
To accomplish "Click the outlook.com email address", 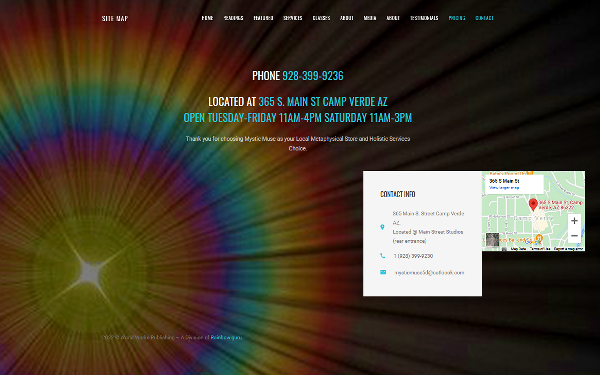I will (429, 272).
